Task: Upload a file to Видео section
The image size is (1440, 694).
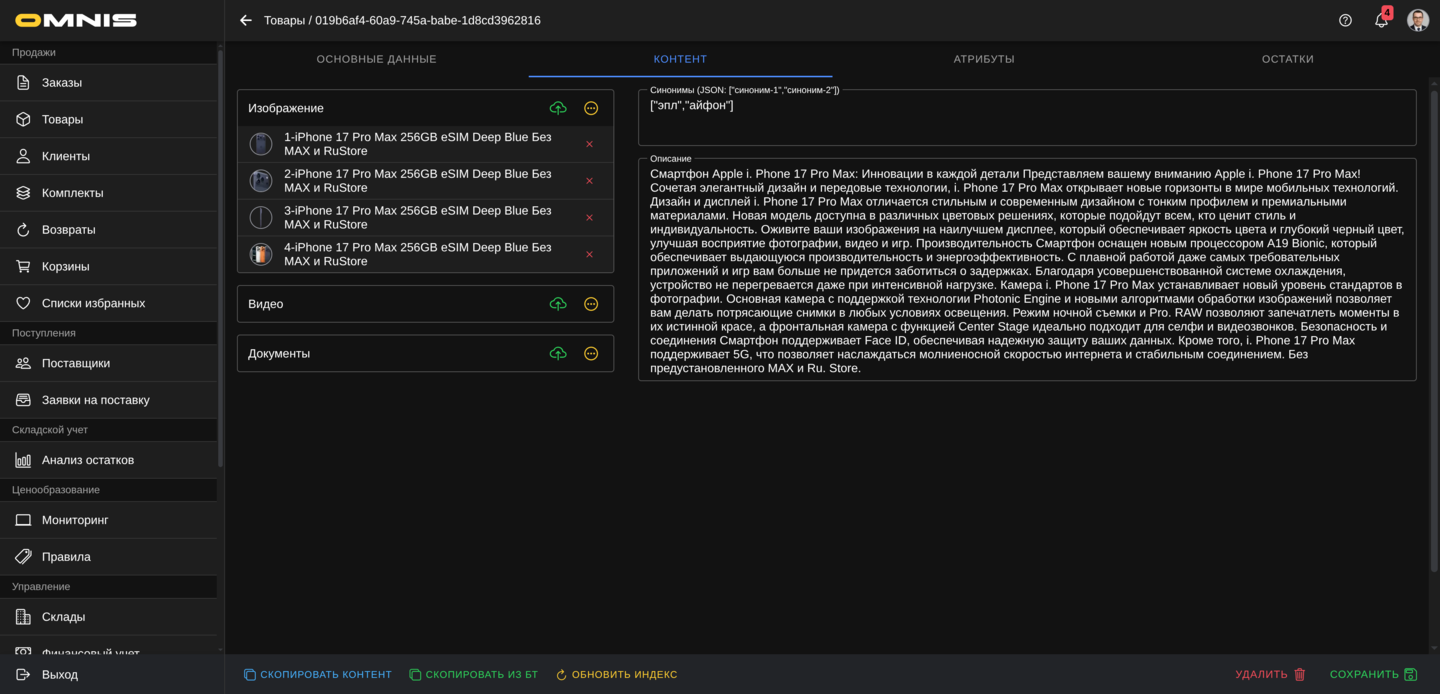Action: [x=558, y=304]
